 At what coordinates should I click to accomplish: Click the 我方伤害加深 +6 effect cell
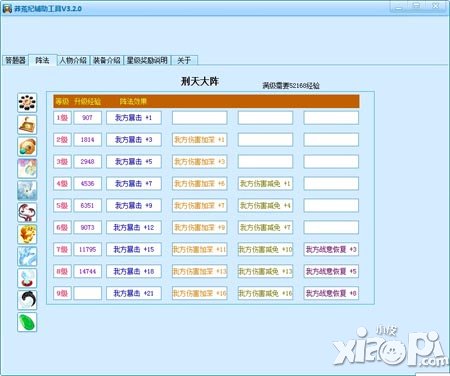pyautogui.click(x=200, y=184)
